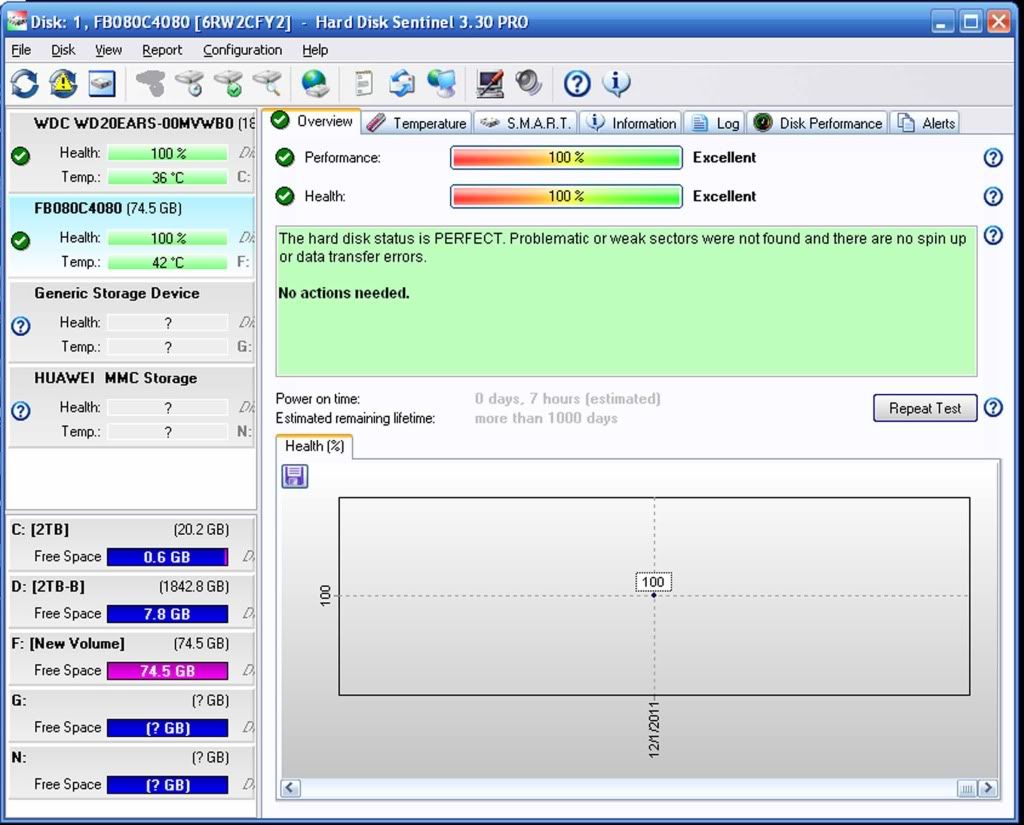Screen dimensions: 1024x825
Task: Click the yellow warning triangle toolbar icon
Action: coord(63,83)
